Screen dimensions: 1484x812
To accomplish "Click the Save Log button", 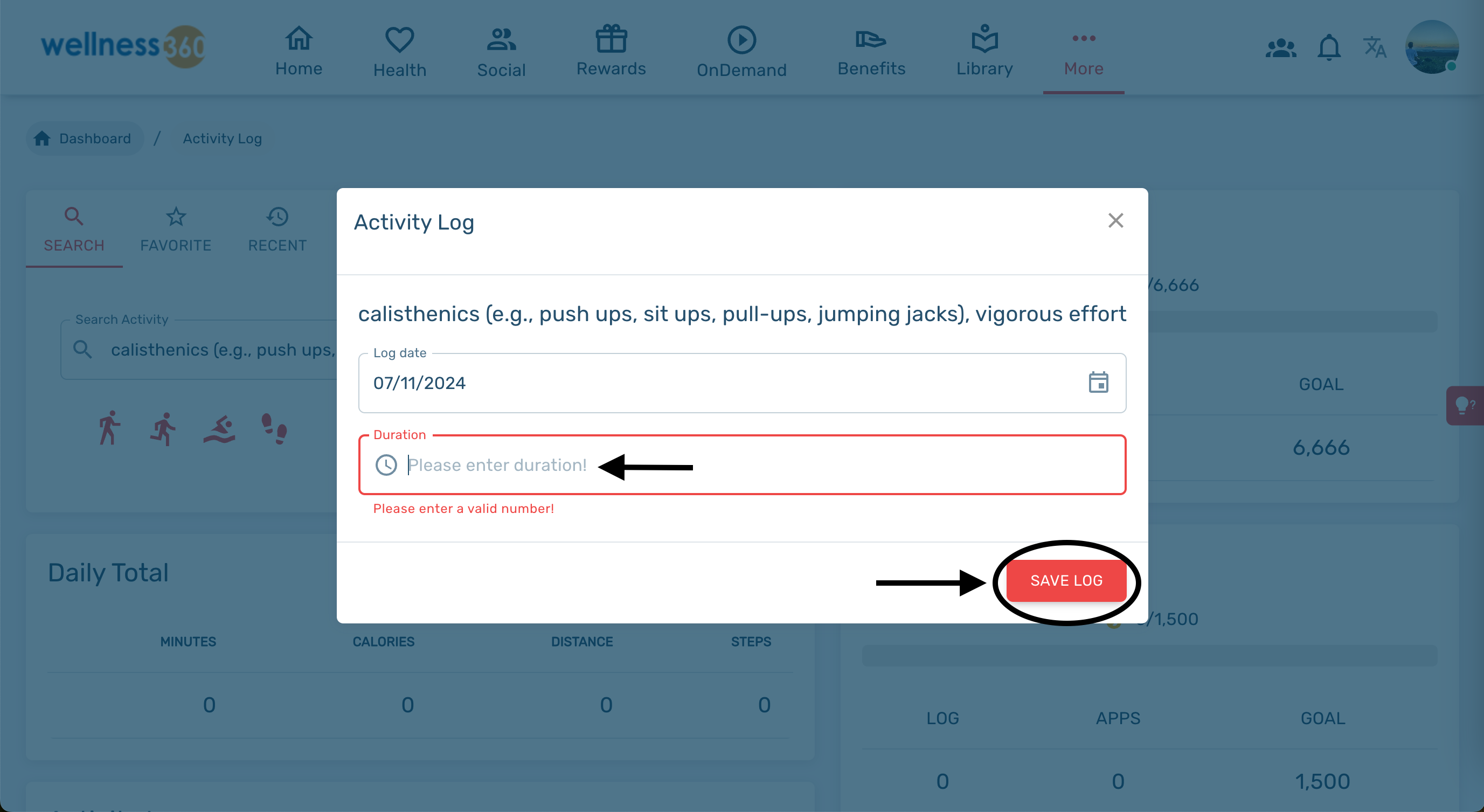I will coord(1066,580).
